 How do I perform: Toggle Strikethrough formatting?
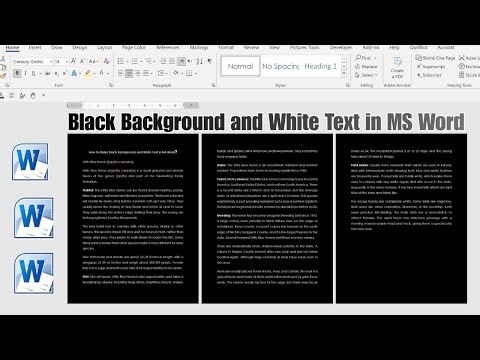click(x=48, y=73)
